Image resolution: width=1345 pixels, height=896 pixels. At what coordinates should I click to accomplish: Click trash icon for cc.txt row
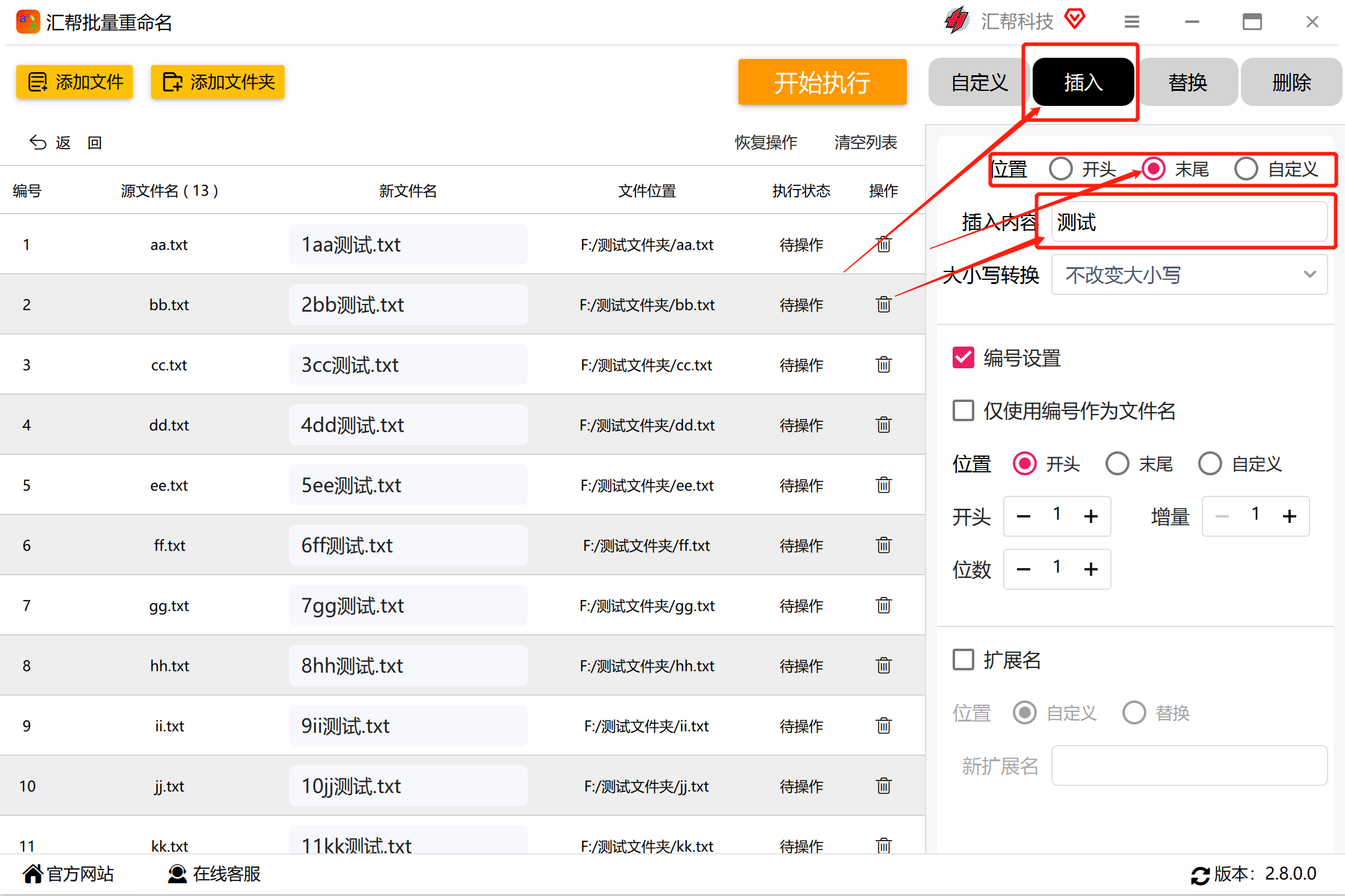pyautogui.click(x=883, y=365)
